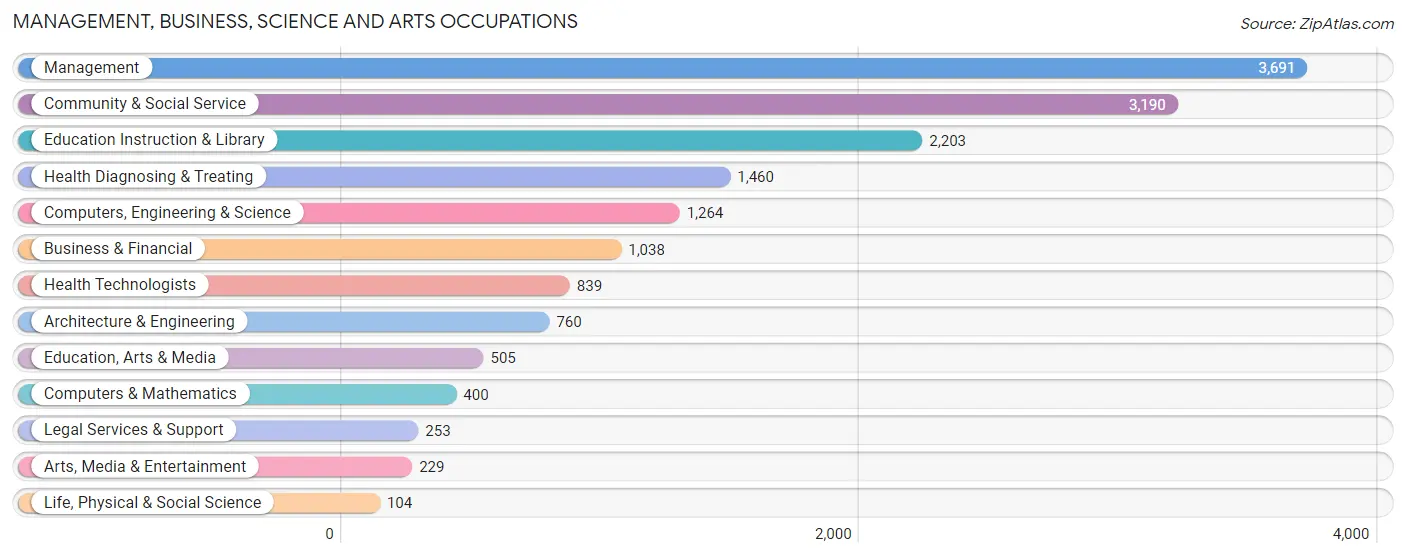This screenshot has width=1406, height=558.
Task: Select Health Diagnosing & Treating bar
Action: 375,177
